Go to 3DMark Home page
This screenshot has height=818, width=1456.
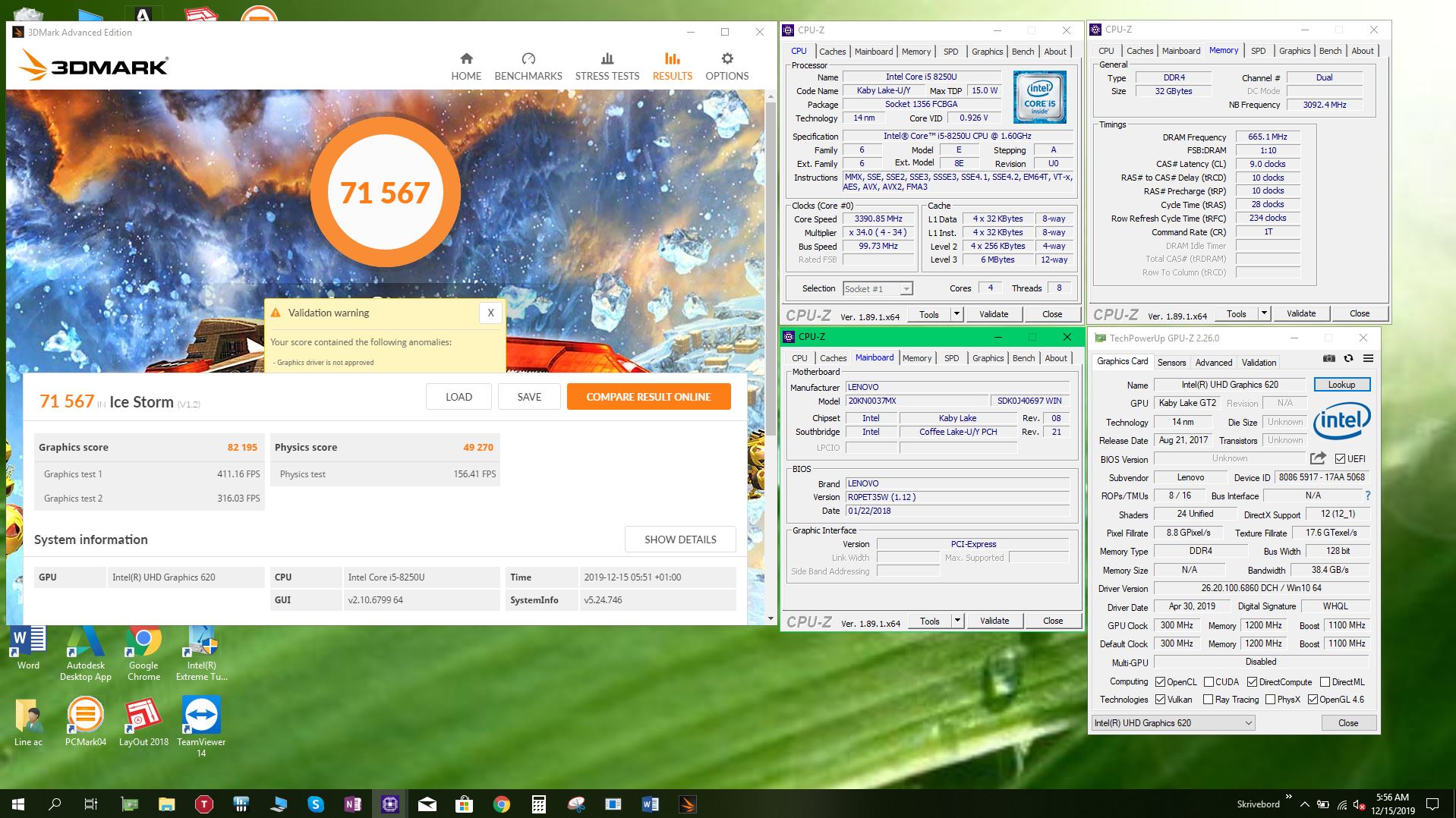pos(466,67)
